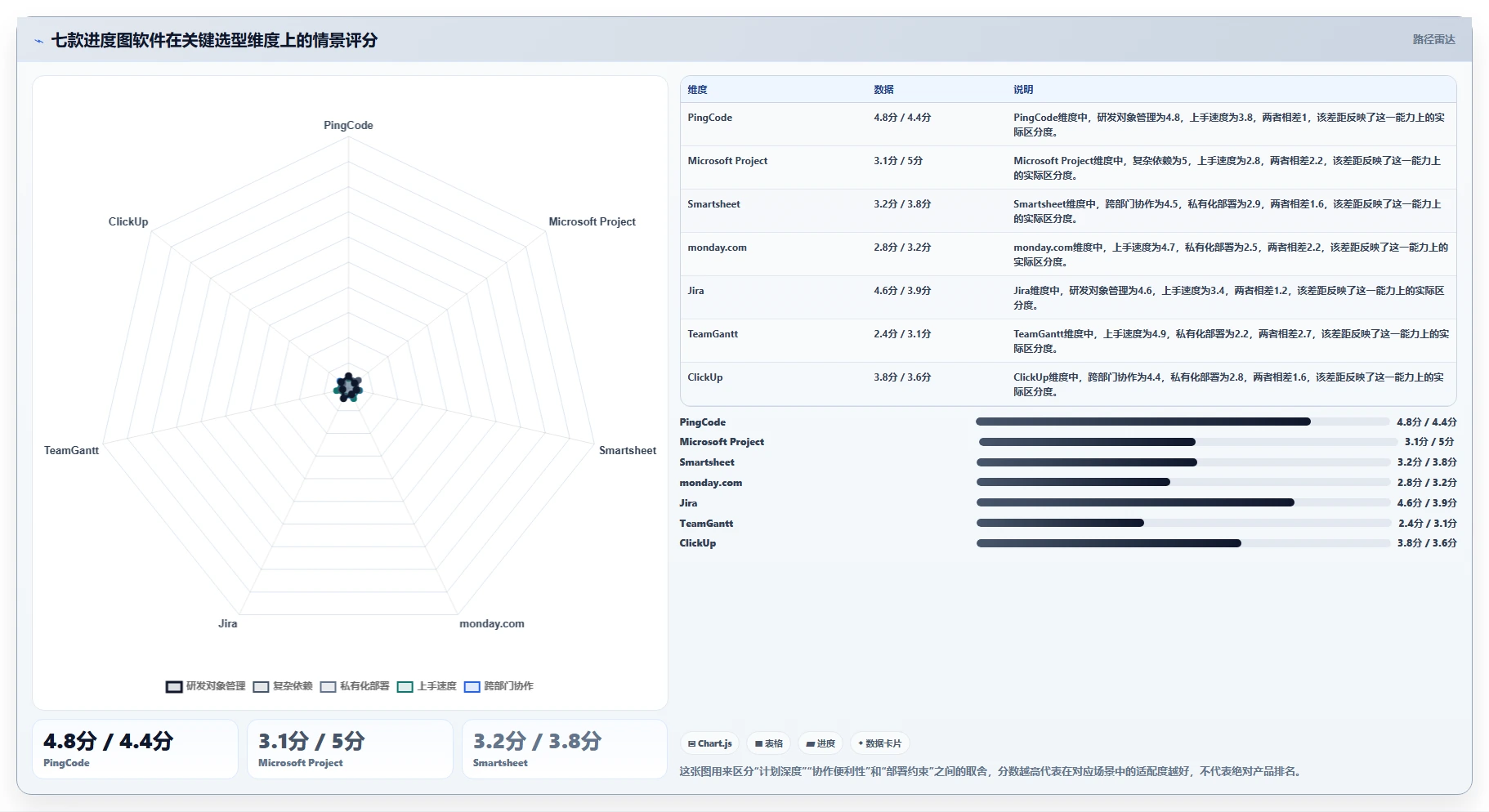Select the TeamGantt progress bar

1184,524
